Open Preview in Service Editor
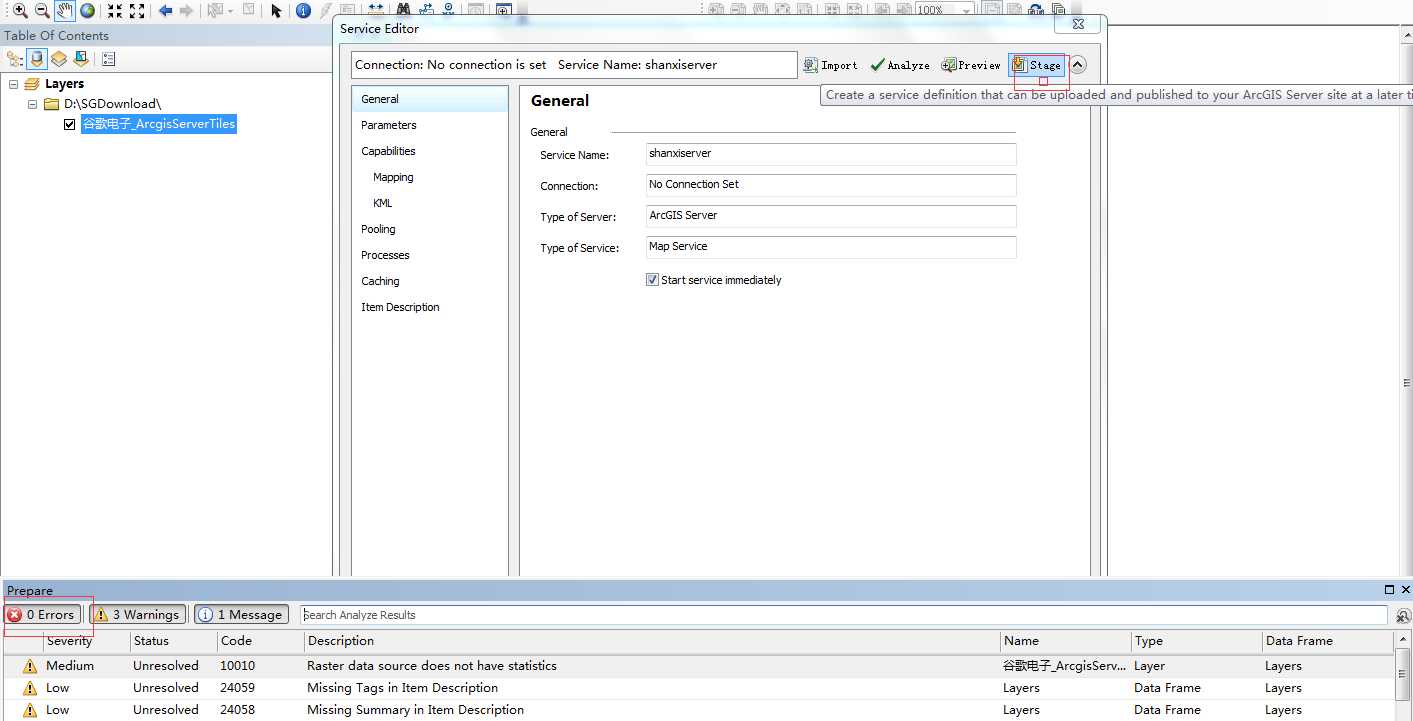This screenshot has height=721, width=1413. (970, 65)
